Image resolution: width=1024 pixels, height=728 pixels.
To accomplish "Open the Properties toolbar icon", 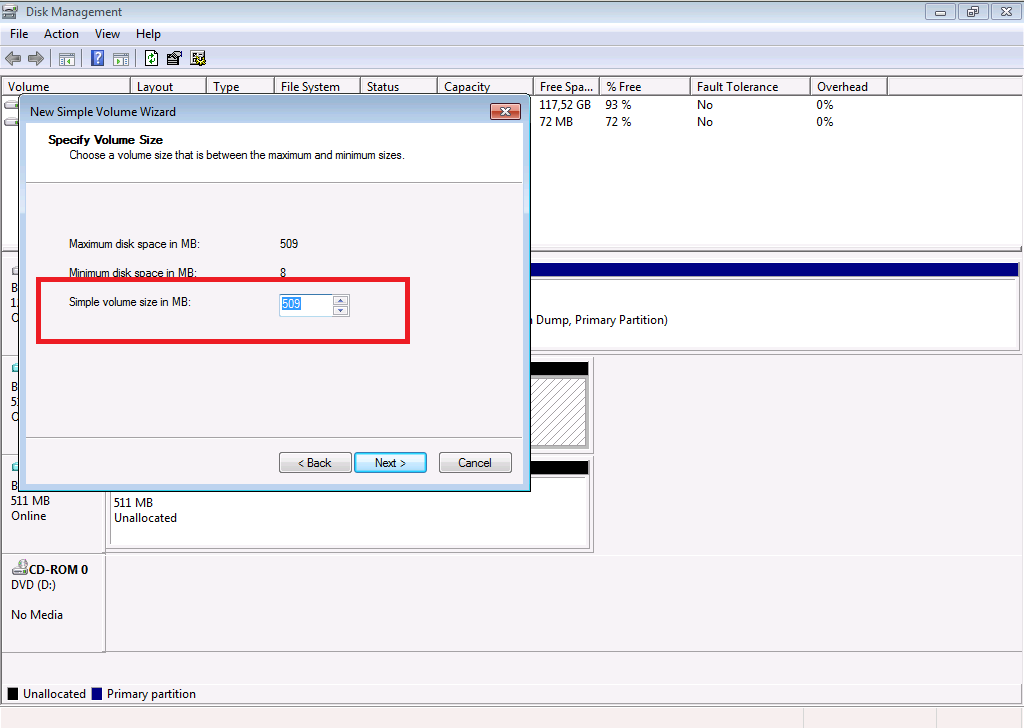I will pyautogui.click(x=175, y=59).
